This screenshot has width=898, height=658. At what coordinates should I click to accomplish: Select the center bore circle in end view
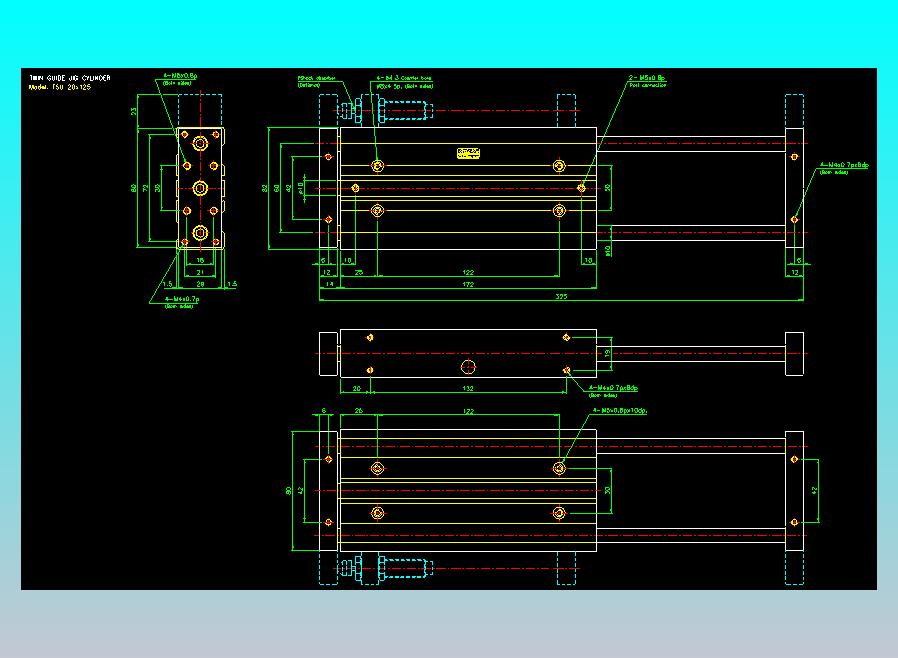click(200, 188)
